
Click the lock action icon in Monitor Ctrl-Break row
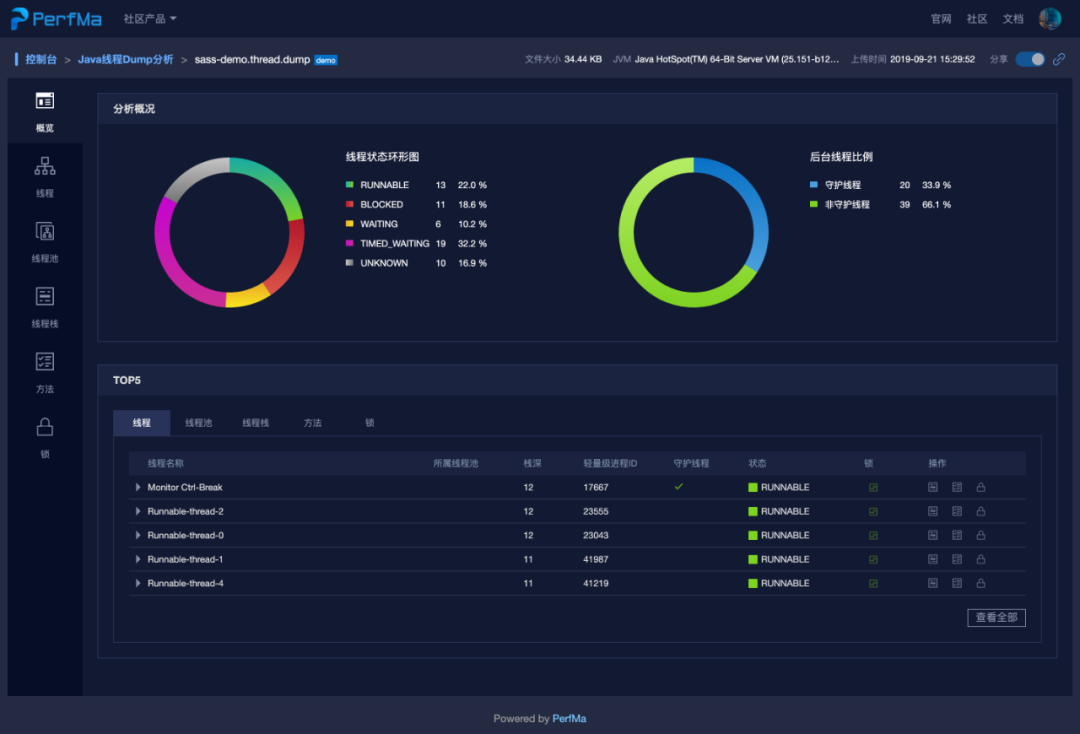click(x=981, y=487)
